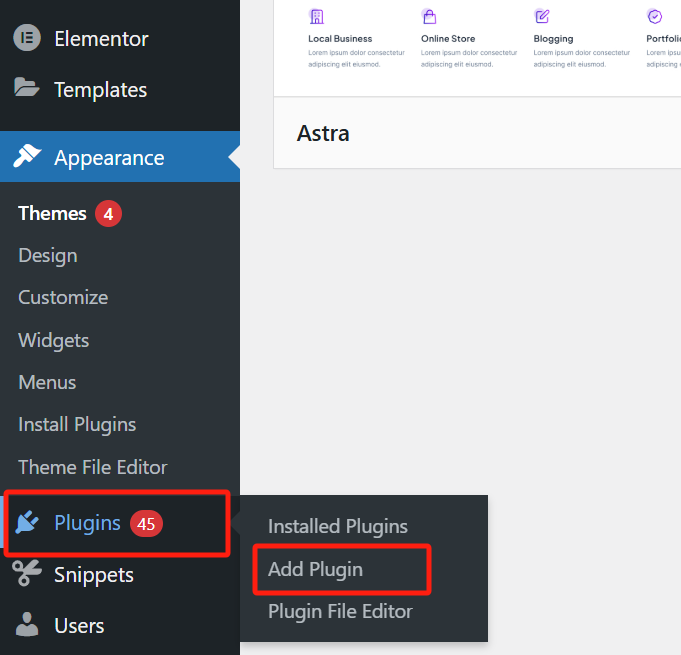This screenshot has height=655, width=681.
Task: Click the Elementor logo icon
Action: click(27, 38)
